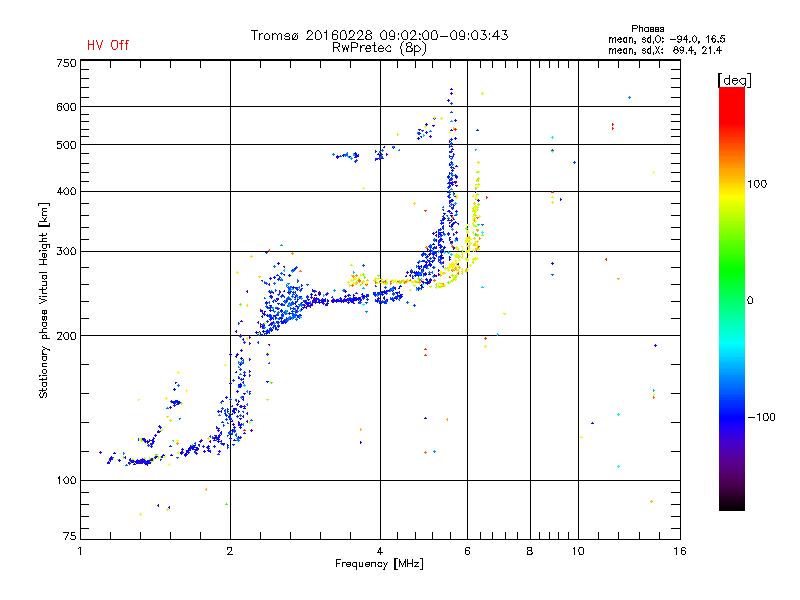The height and width of the screenshot is (600, 800).
Task: Click the plot title 'Tromsø 20160228 09:02:00-09:03:43'
Action: (x=379, y=35)
